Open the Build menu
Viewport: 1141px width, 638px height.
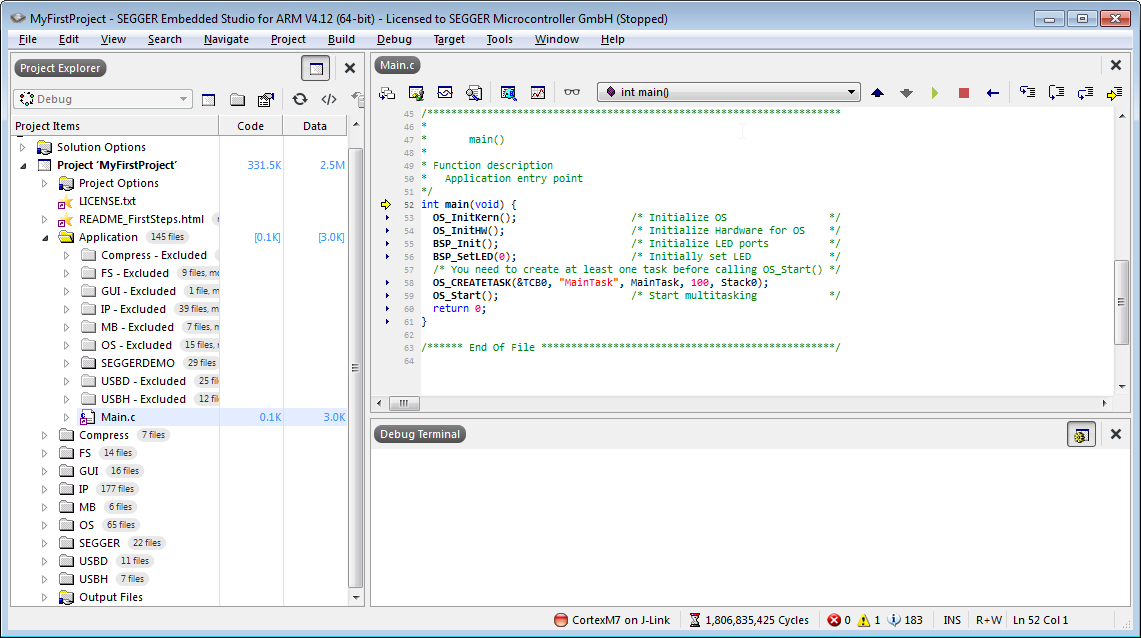341,39
